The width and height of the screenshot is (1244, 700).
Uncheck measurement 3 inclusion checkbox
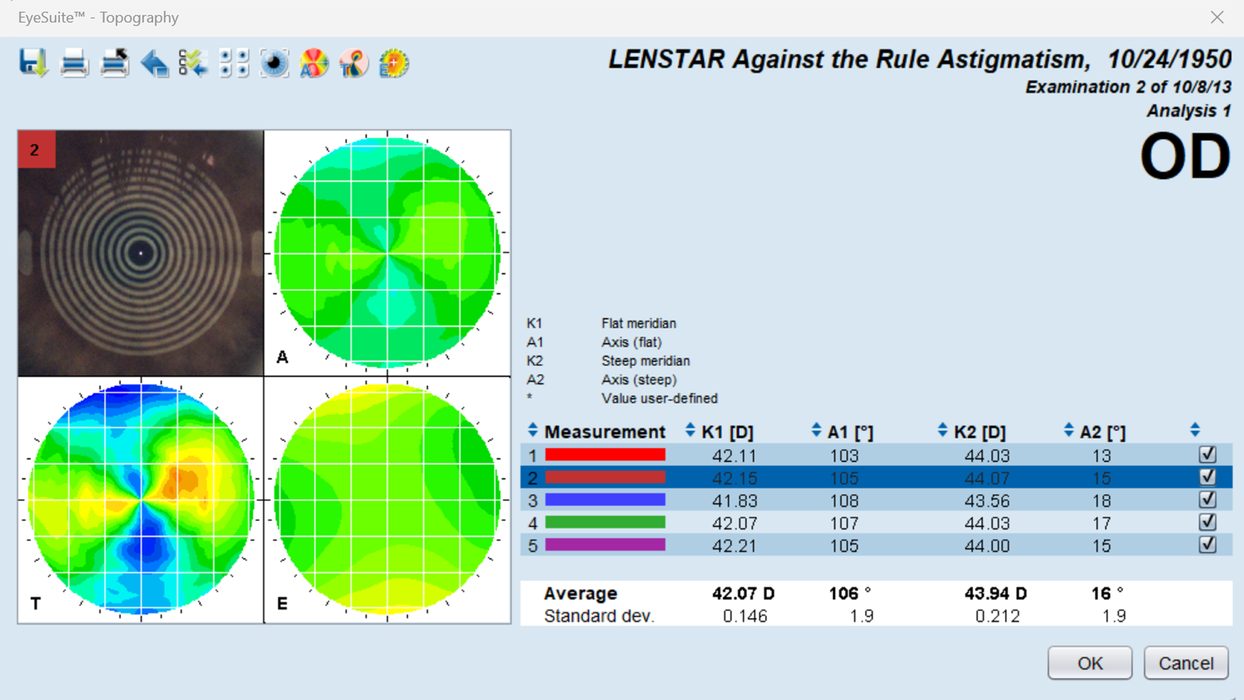tap(1208, 499)
